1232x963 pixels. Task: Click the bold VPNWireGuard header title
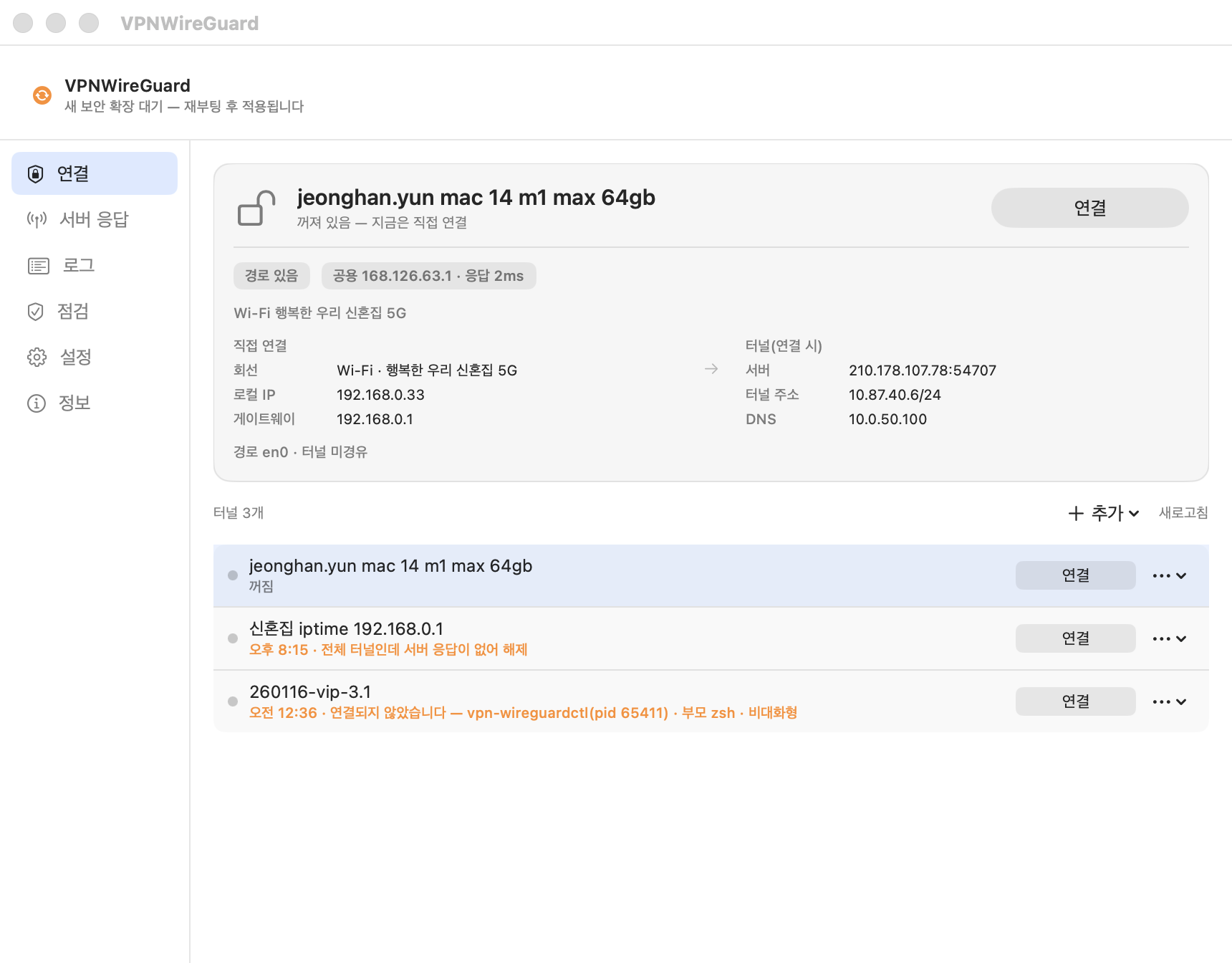127,86
